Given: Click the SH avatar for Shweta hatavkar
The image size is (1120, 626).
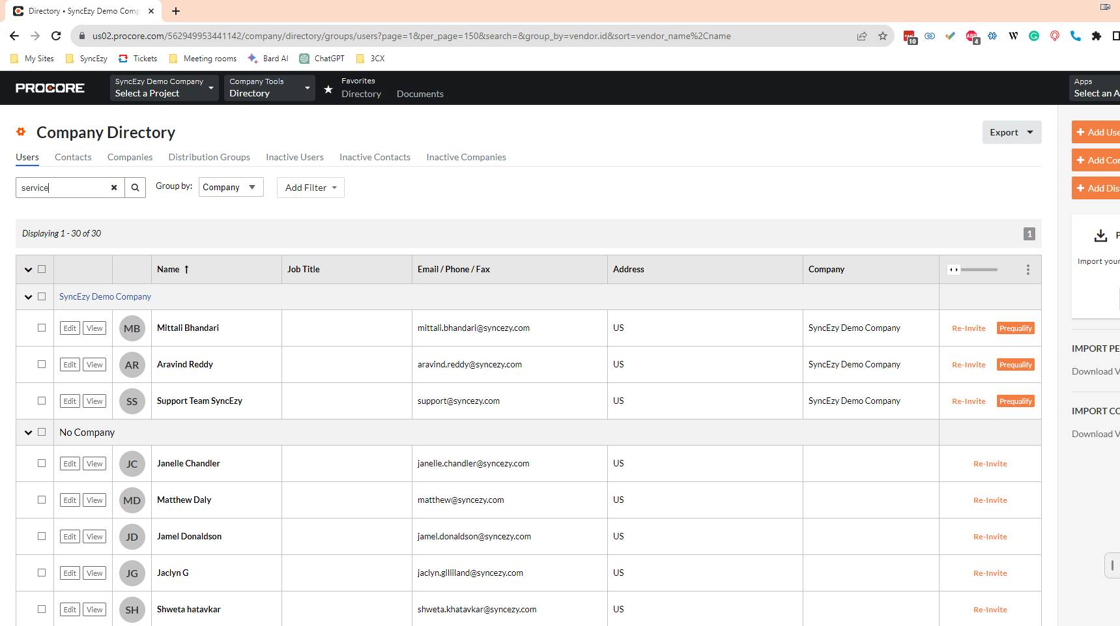Looking at the screenshot, I should point(132,610).
